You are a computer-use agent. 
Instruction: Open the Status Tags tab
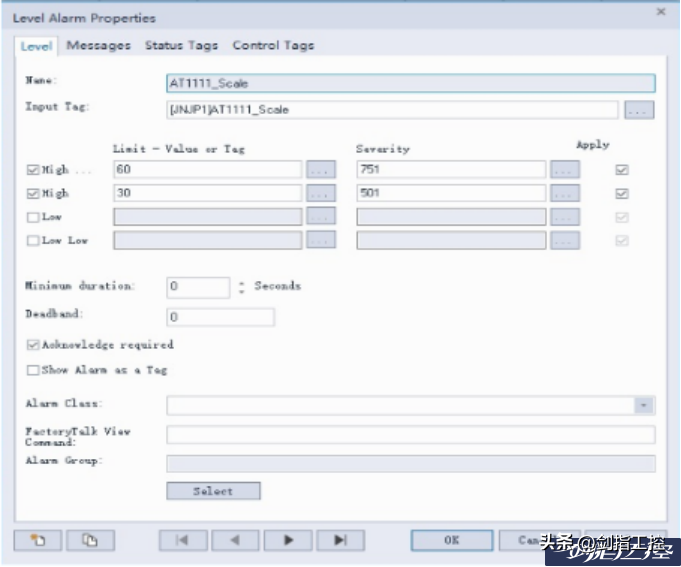coord(181,46)
